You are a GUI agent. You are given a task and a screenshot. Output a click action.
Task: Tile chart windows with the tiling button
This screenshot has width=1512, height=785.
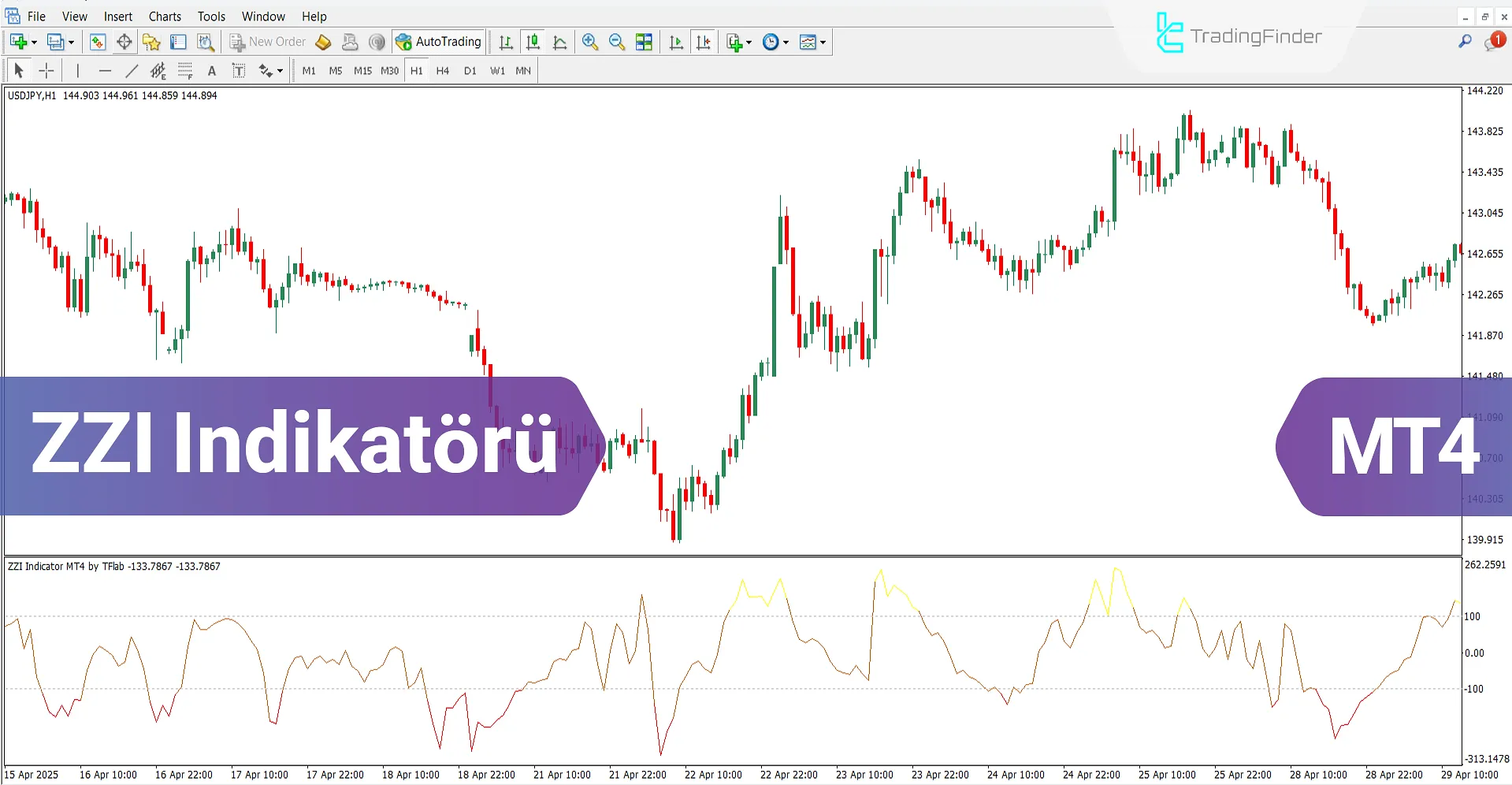644,41
